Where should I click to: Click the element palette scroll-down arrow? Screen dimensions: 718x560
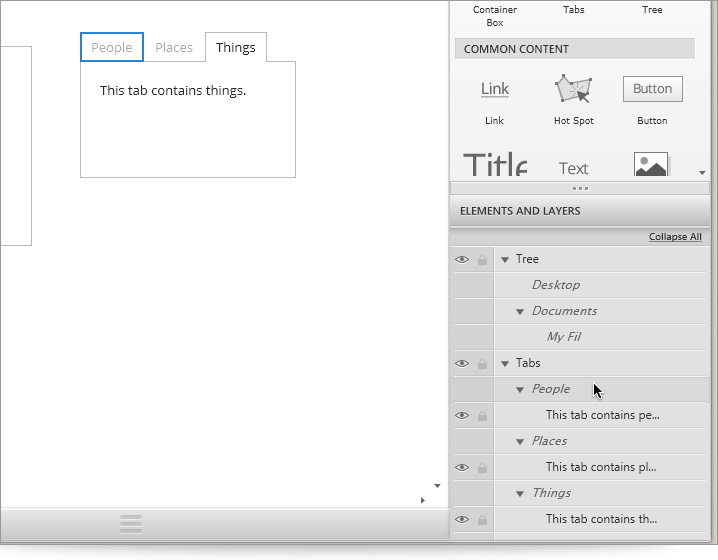(702, 173)
